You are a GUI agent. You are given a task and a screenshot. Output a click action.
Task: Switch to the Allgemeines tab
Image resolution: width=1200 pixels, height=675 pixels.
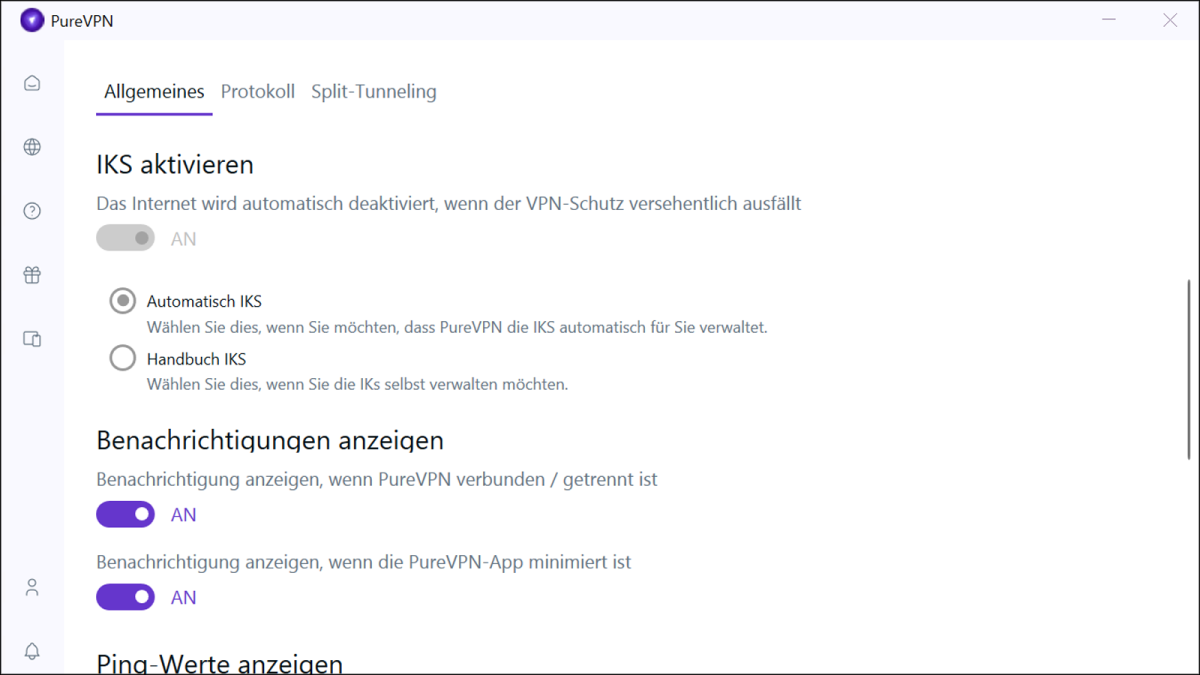click(x=154, y=92)
